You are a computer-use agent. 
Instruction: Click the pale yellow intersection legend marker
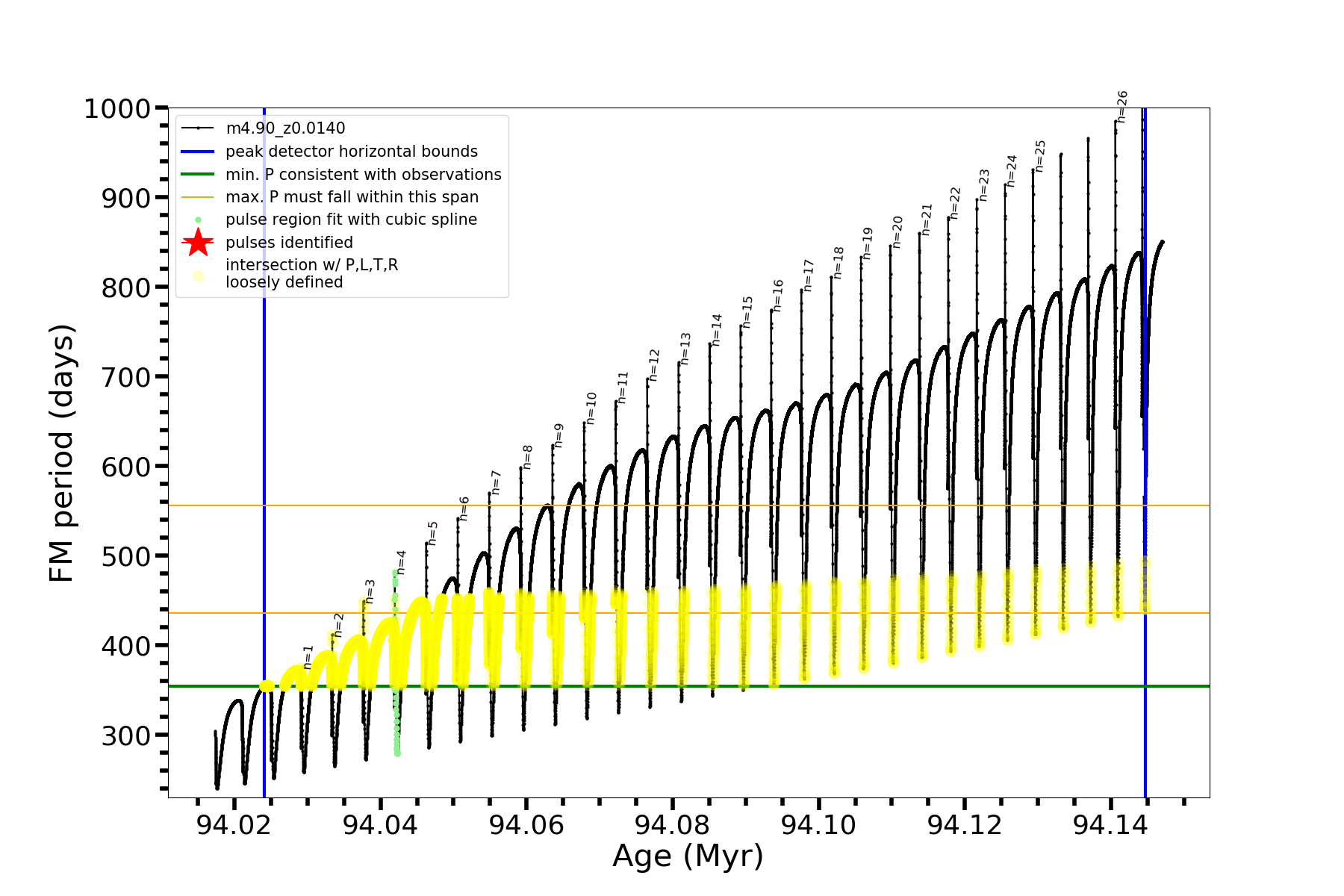198,276
